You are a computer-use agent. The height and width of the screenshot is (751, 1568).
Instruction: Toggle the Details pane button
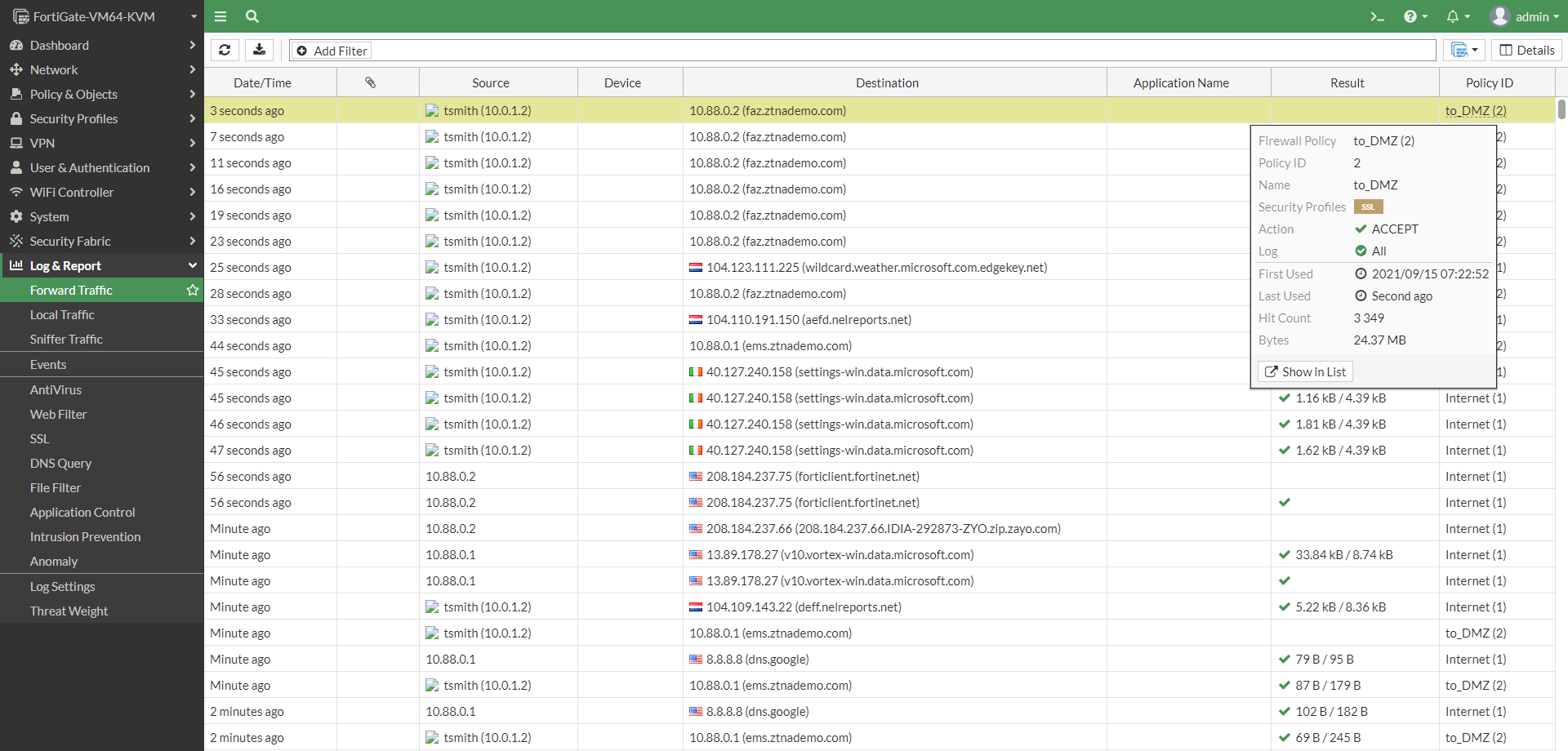click(x=1526, y=50)
